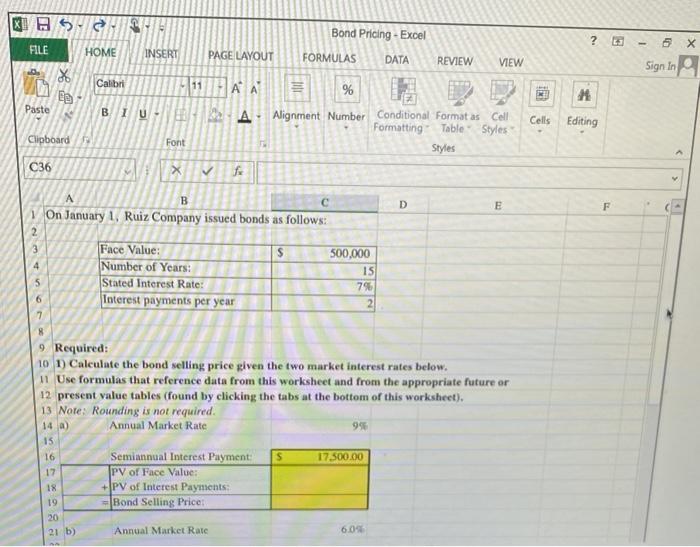700x547 pixels.
Task: Switch to the VIEW tab
Action: coord(511,63)
